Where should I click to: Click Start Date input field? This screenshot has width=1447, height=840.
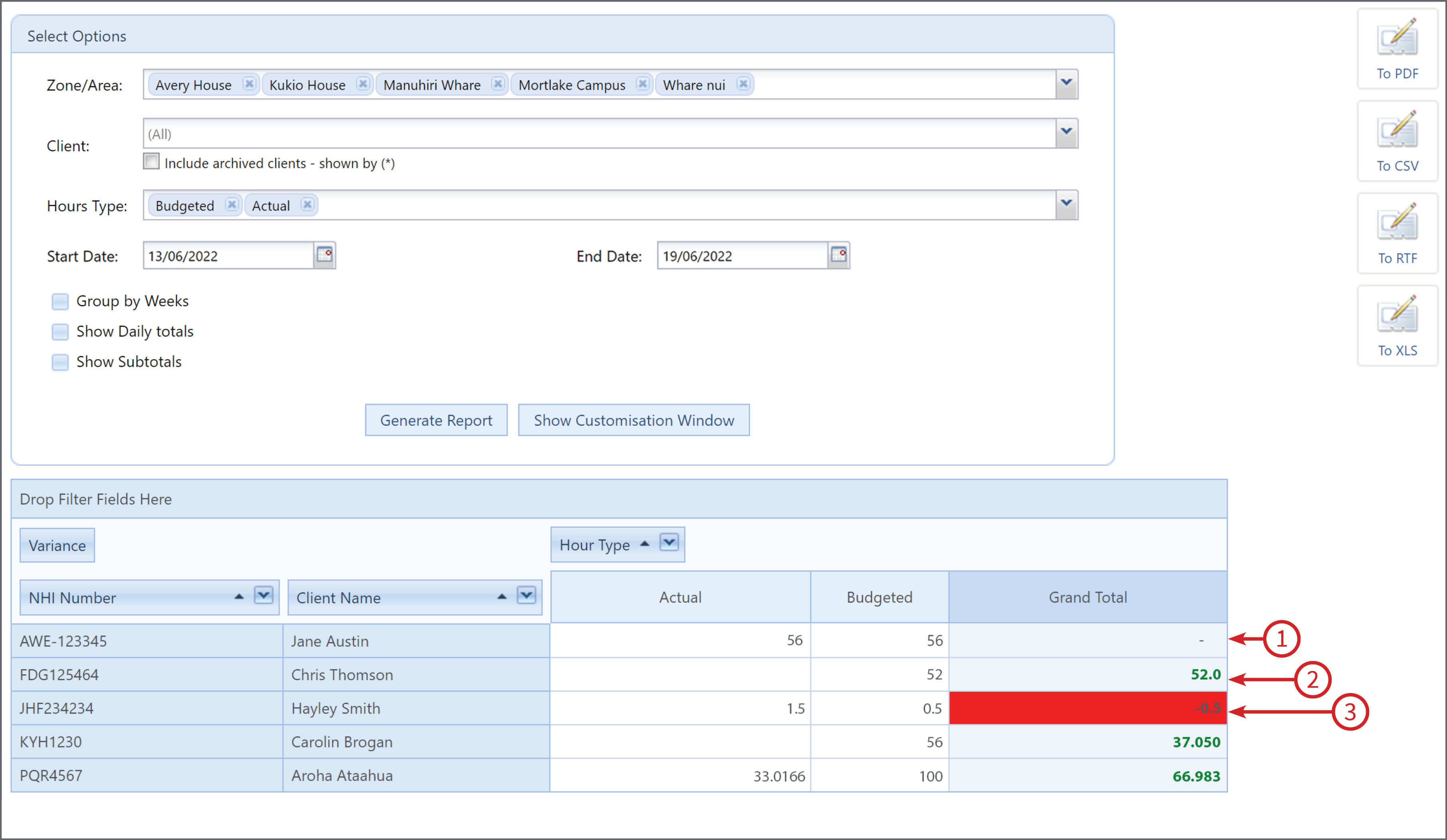point(228,256)
